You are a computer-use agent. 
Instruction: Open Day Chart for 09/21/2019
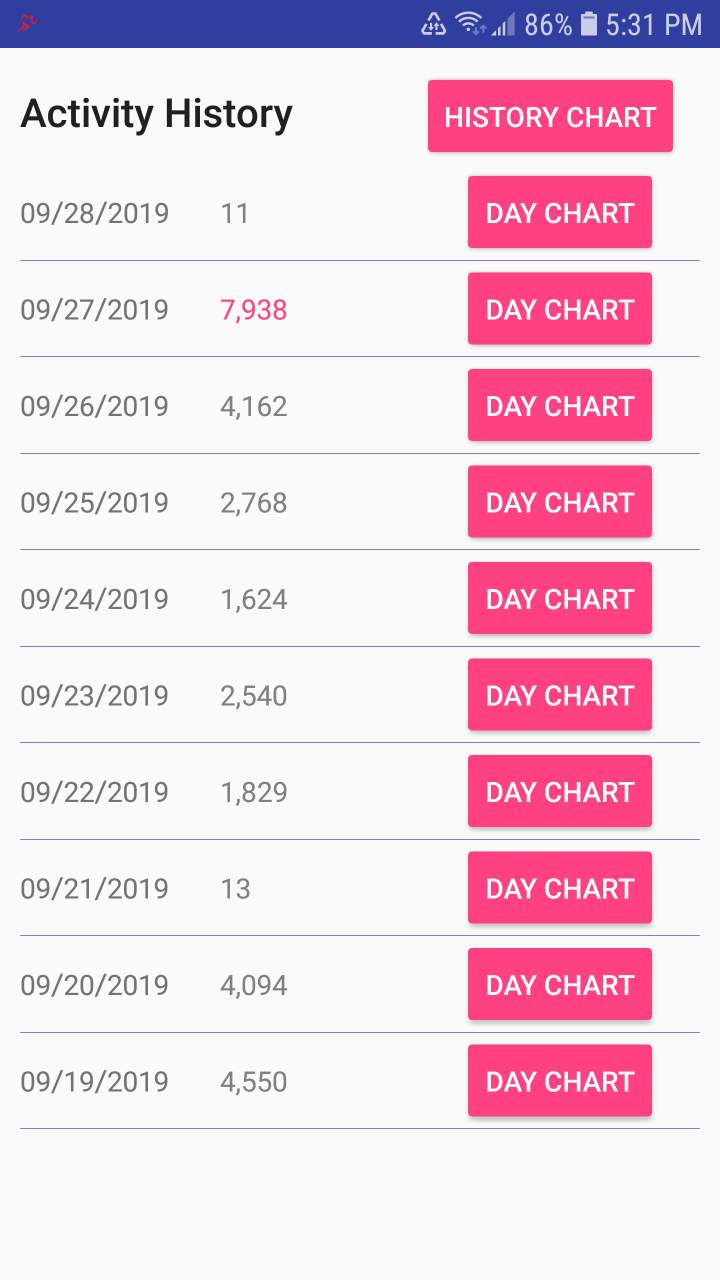click(559, 888)
